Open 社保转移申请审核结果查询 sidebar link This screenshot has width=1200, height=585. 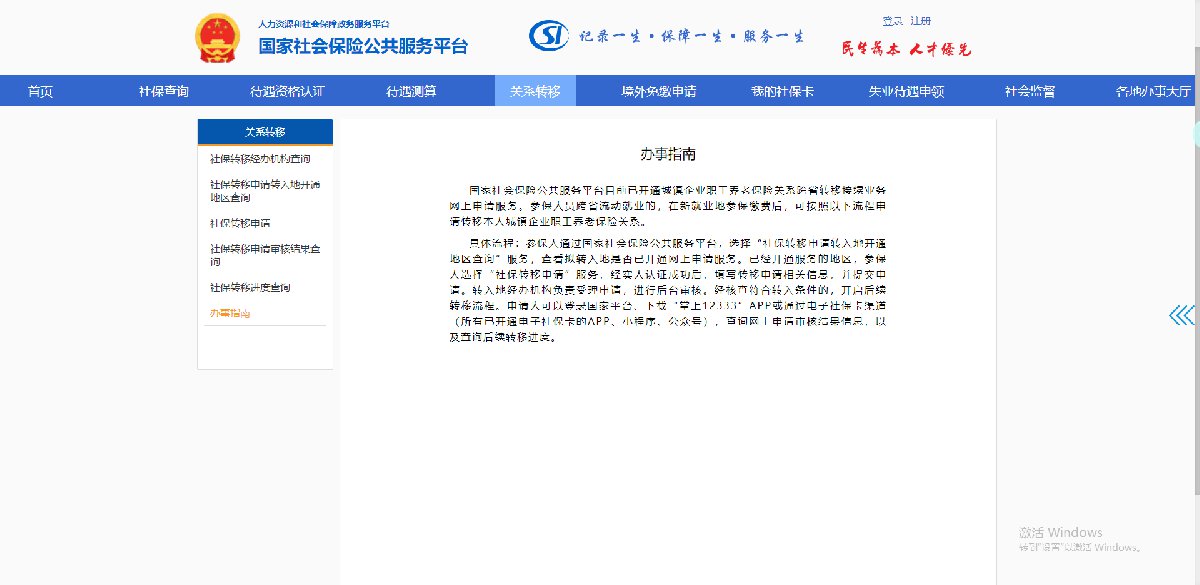tap(264, 255)
